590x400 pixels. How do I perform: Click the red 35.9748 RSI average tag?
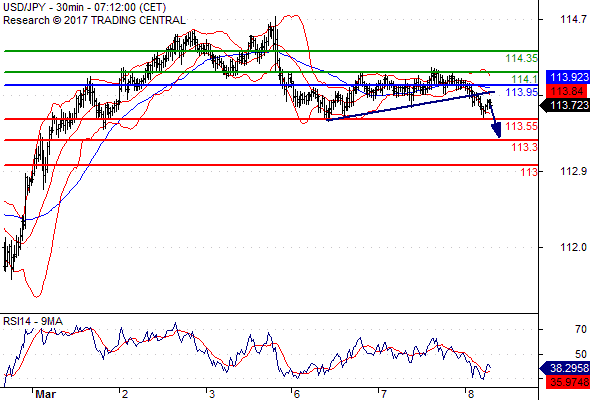pyautogui.click(x=568, y=382)
